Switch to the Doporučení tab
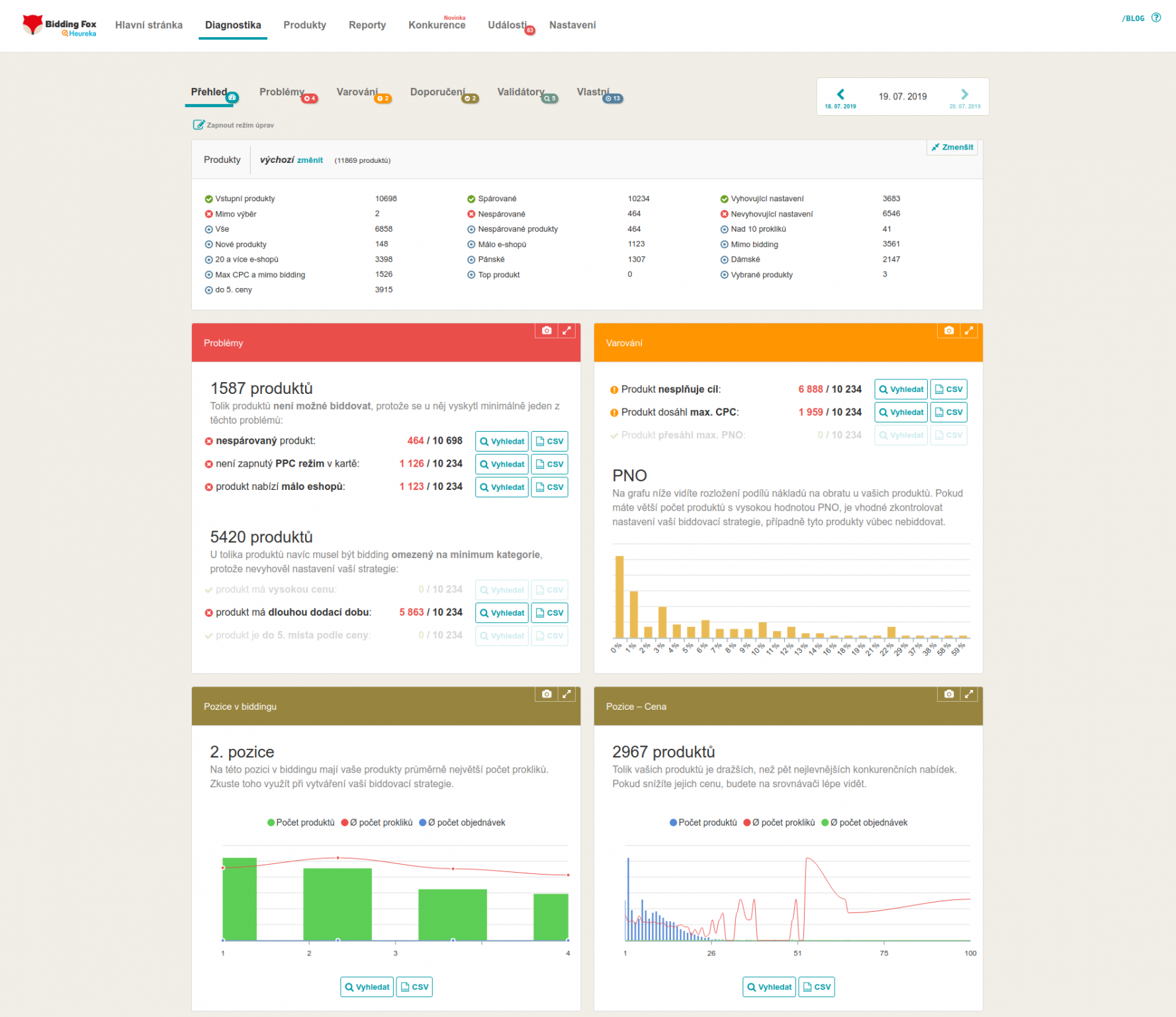1176x1017 pixels. (437, 92)
